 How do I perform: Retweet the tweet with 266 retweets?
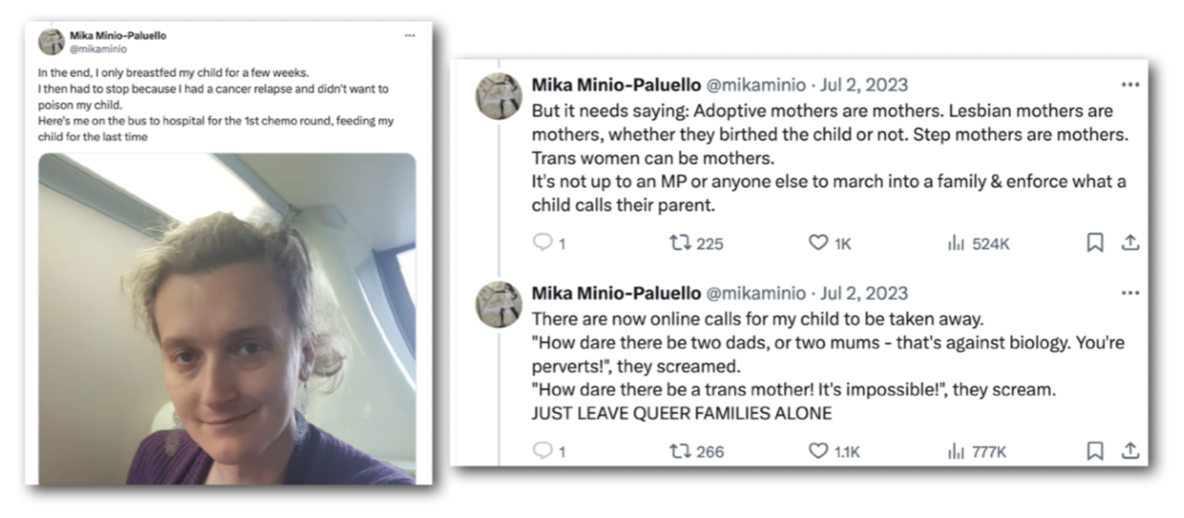(x=679, y=451)
